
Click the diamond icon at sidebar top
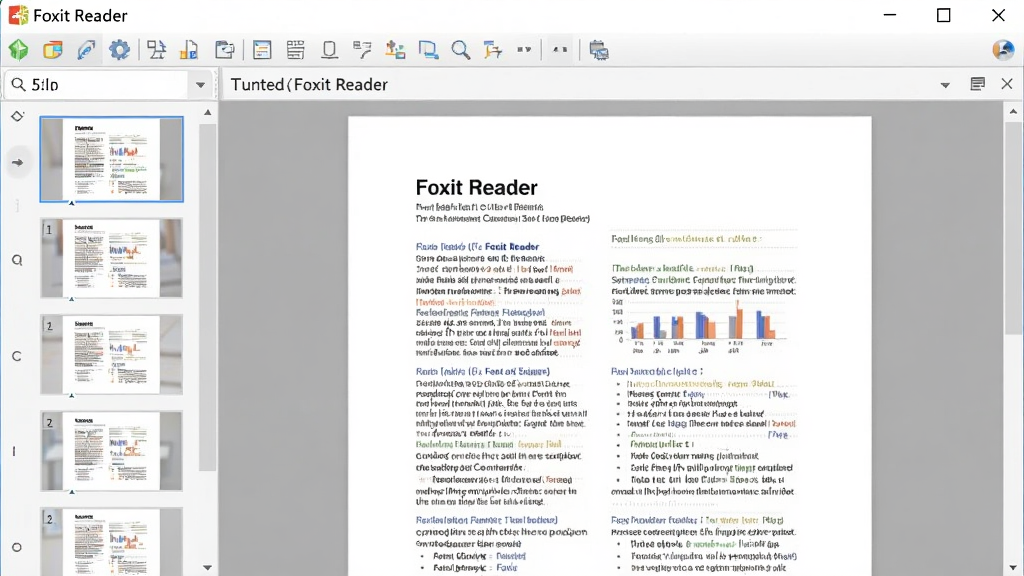pos(18,116)
